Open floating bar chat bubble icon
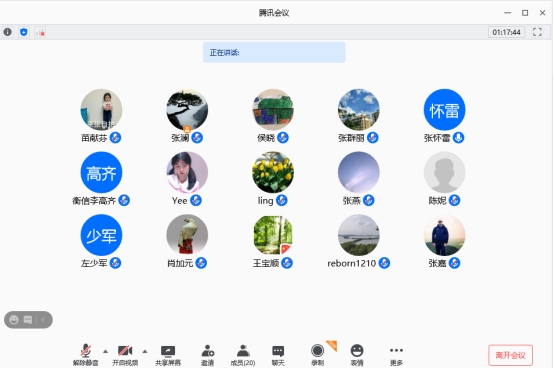 coord(28,320)
